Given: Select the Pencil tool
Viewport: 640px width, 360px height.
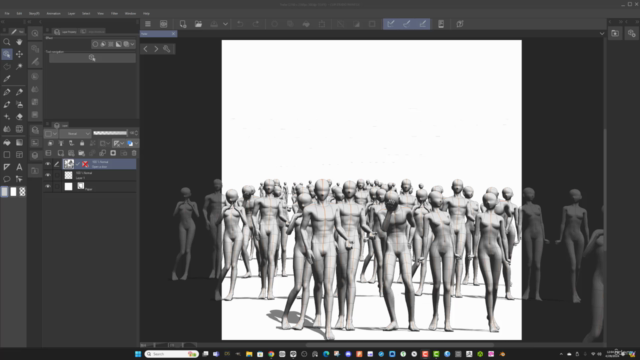Looking at the screenshot, I should coord(19,92).
